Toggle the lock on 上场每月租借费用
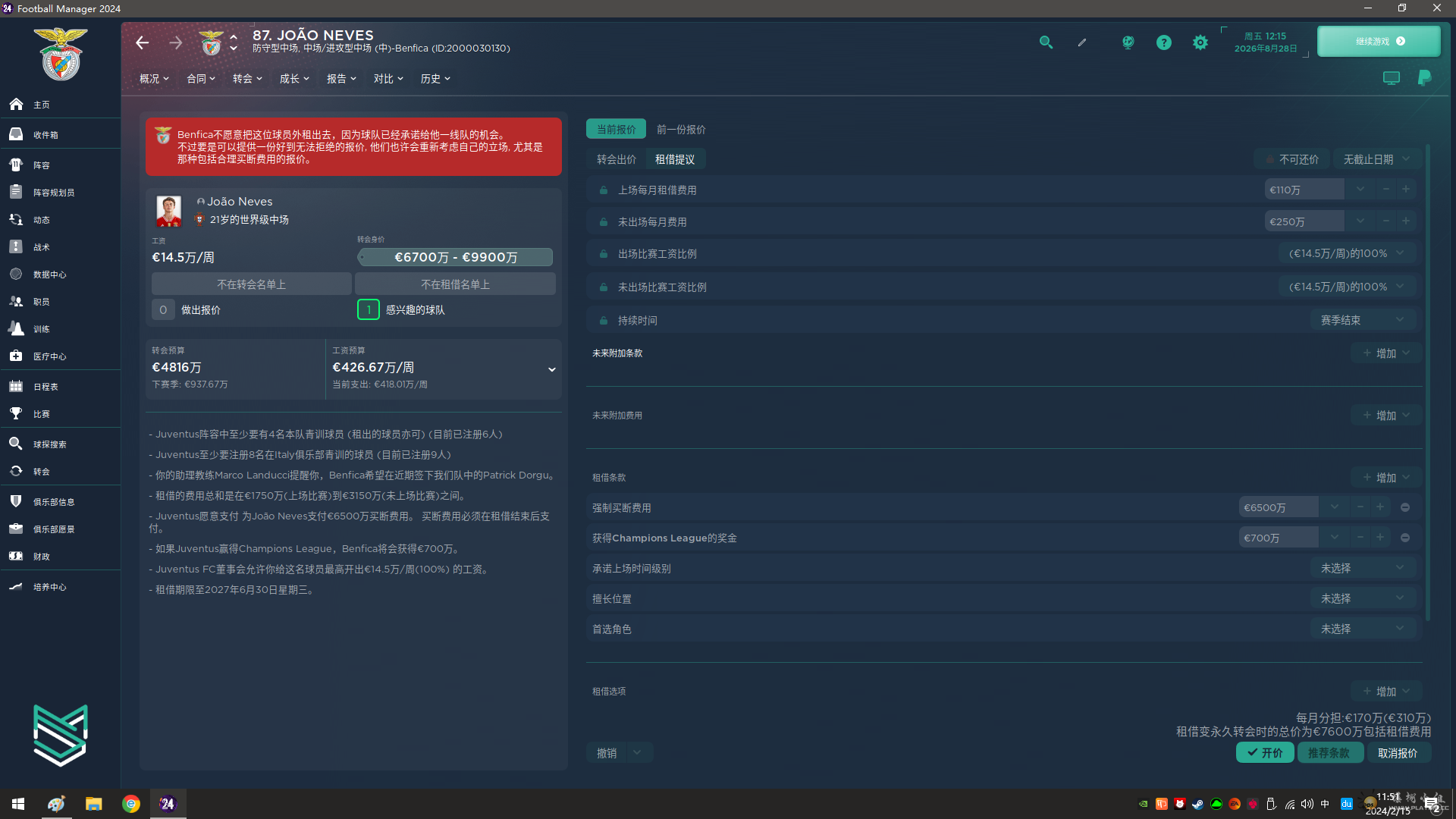The image size is (1456, 819). 604,190
